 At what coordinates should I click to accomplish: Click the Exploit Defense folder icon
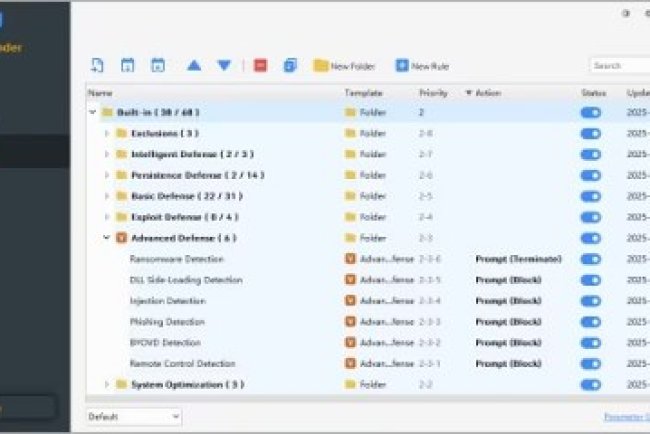click(x=121, y=217)
